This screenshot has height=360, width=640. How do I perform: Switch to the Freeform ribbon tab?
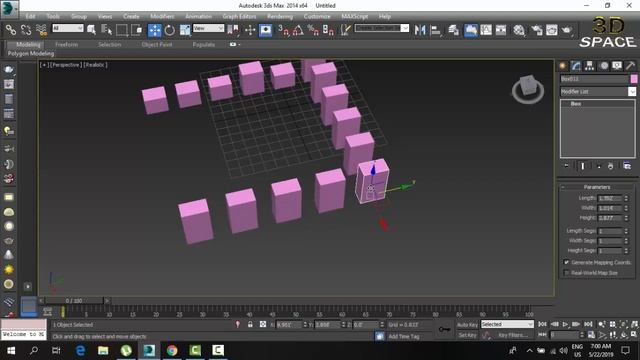[x=67, y=44]
